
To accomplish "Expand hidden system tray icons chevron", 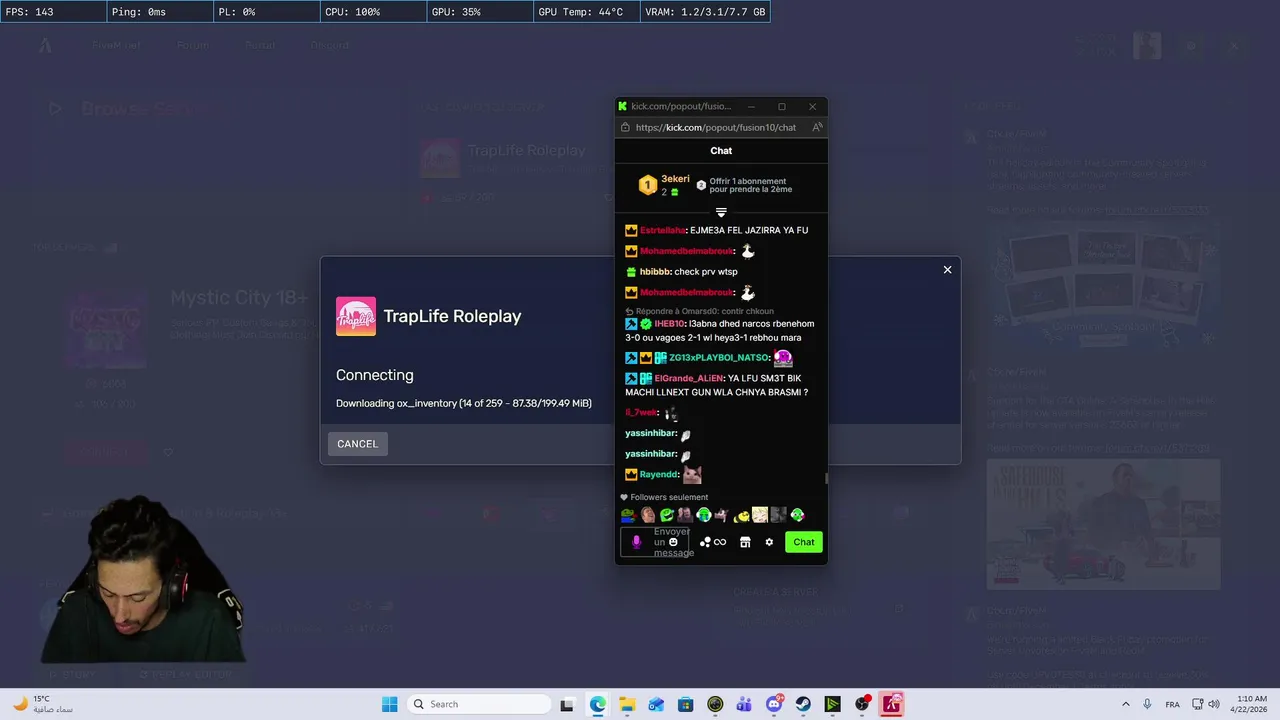I will click(1125, 704).
